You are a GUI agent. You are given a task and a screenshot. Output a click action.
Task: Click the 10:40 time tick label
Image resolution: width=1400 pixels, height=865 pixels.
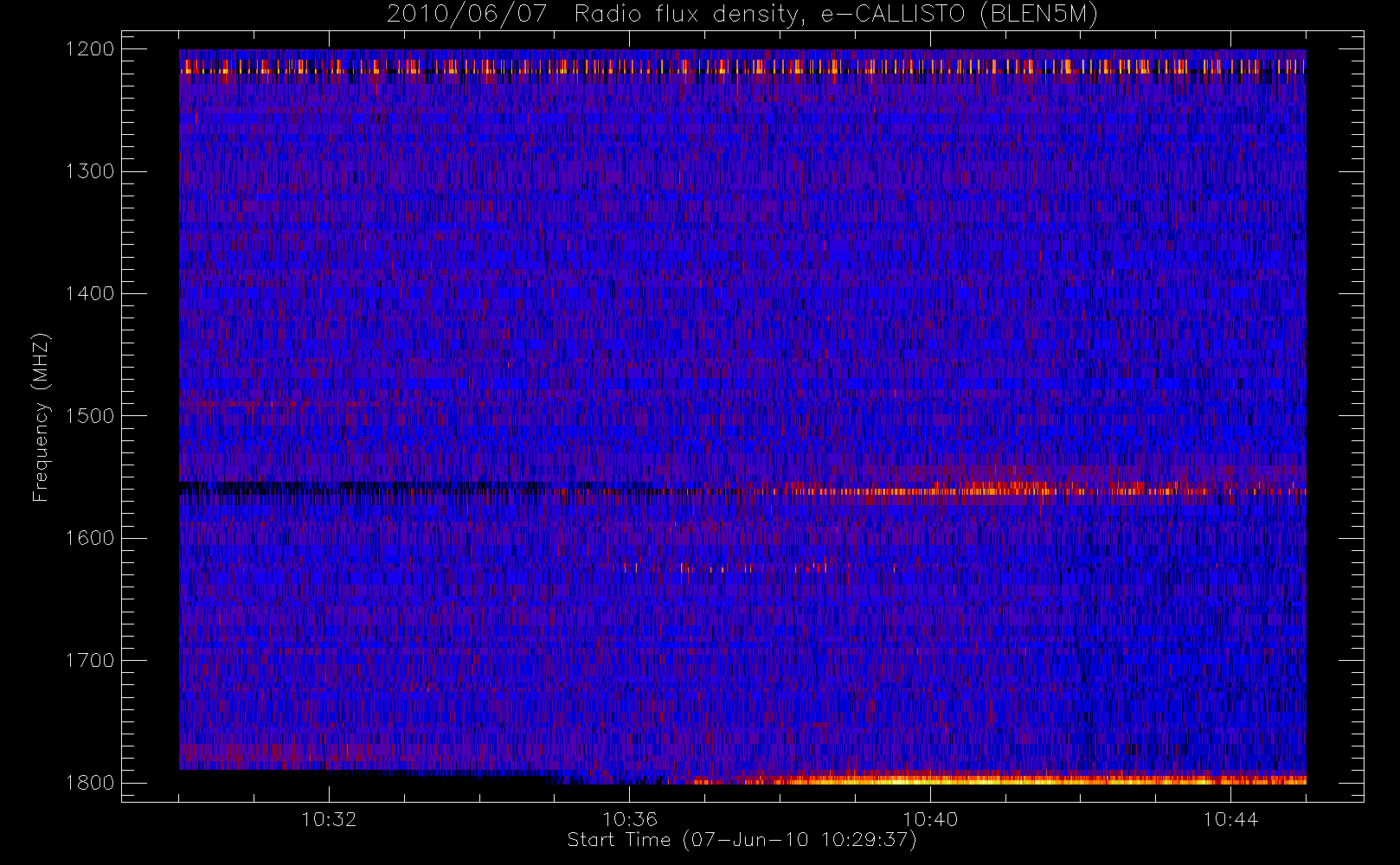point(930,819)
